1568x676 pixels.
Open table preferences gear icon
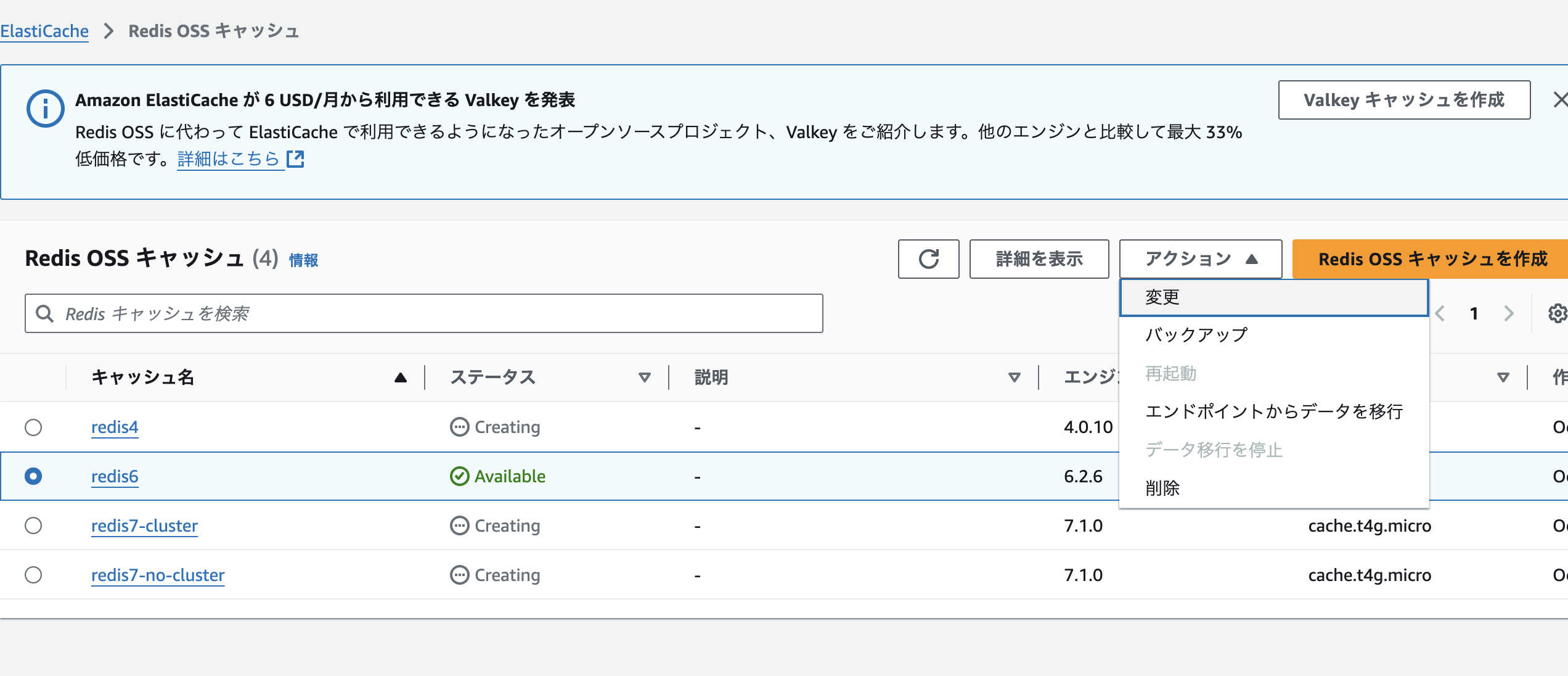(1557, 314)
